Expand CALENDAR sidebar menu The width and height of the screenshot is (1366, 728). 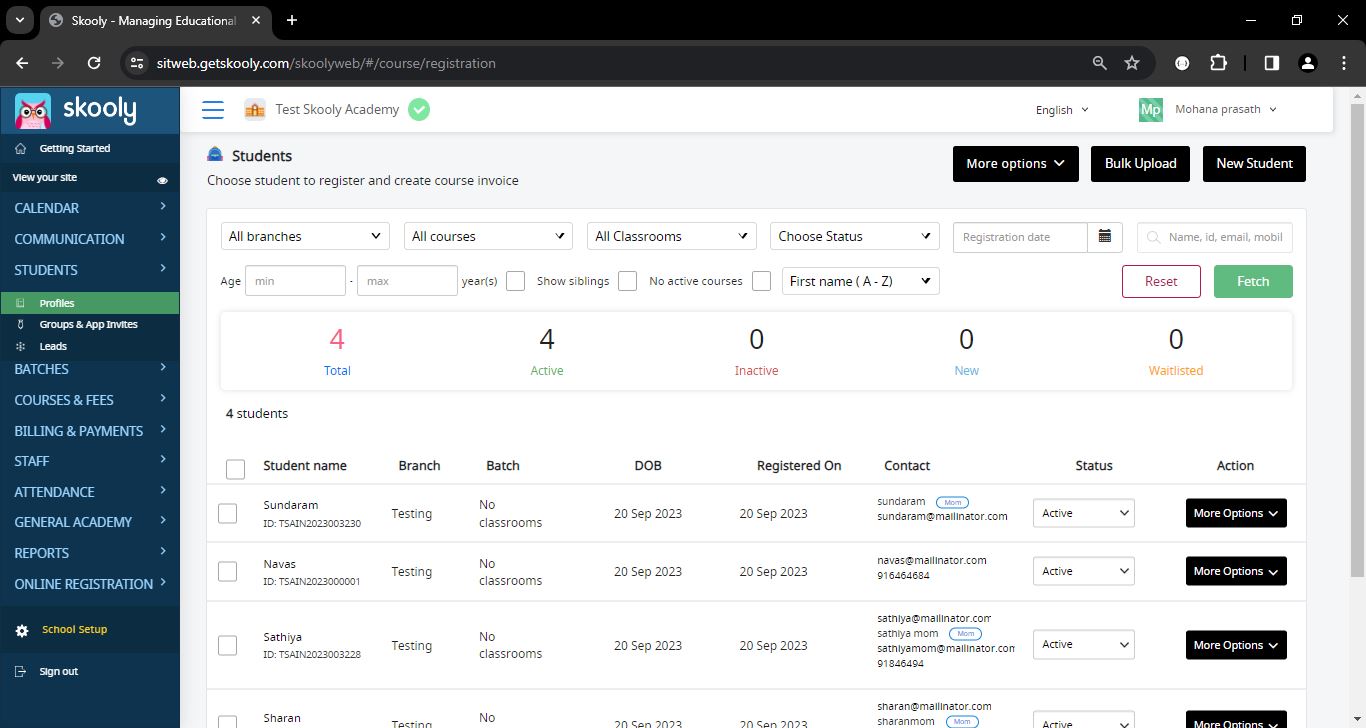coord(90,208)
